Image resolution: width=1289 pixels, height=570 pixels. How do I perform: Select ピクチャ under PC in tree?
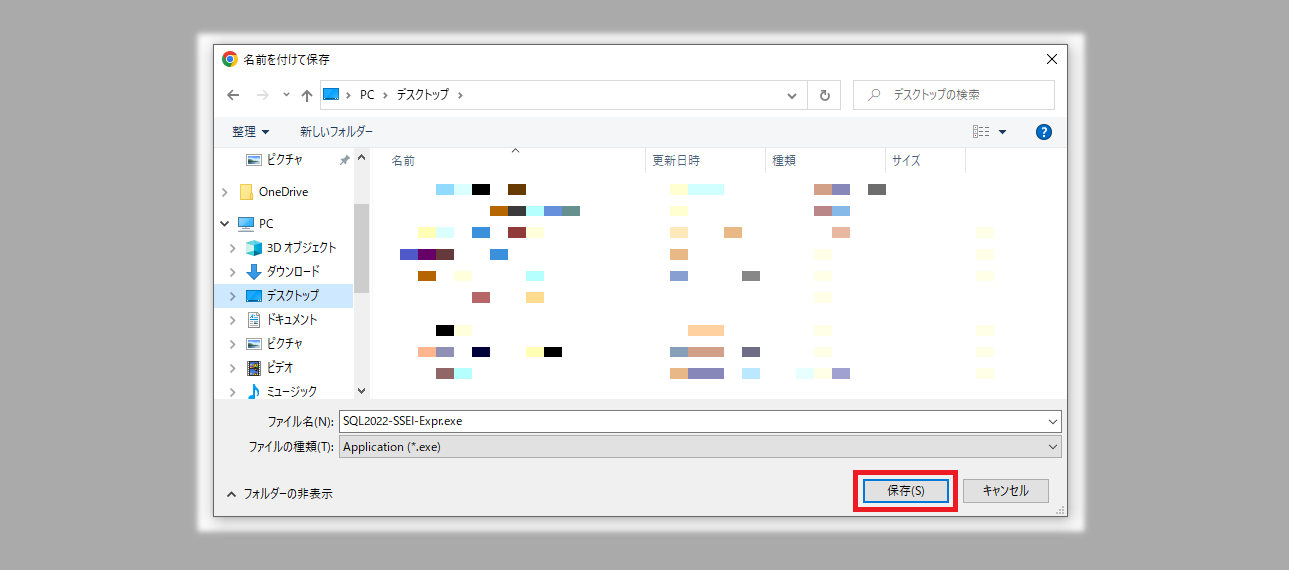tap(284, 344)
